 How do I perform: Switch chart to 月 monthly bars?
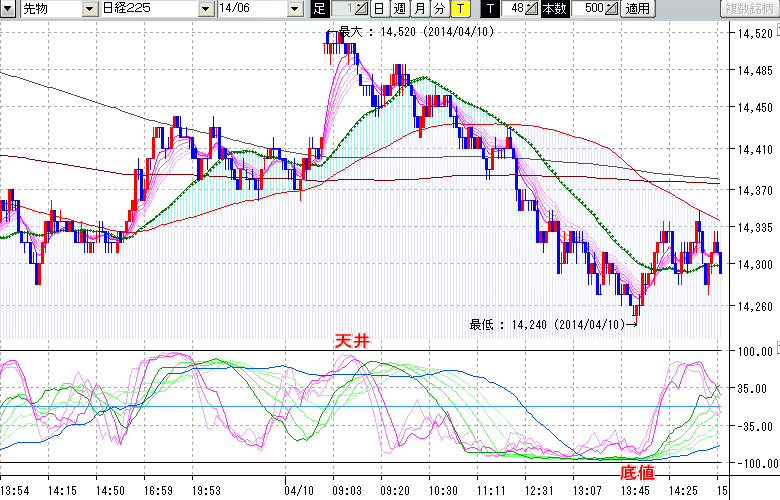[x=419, y=9]
